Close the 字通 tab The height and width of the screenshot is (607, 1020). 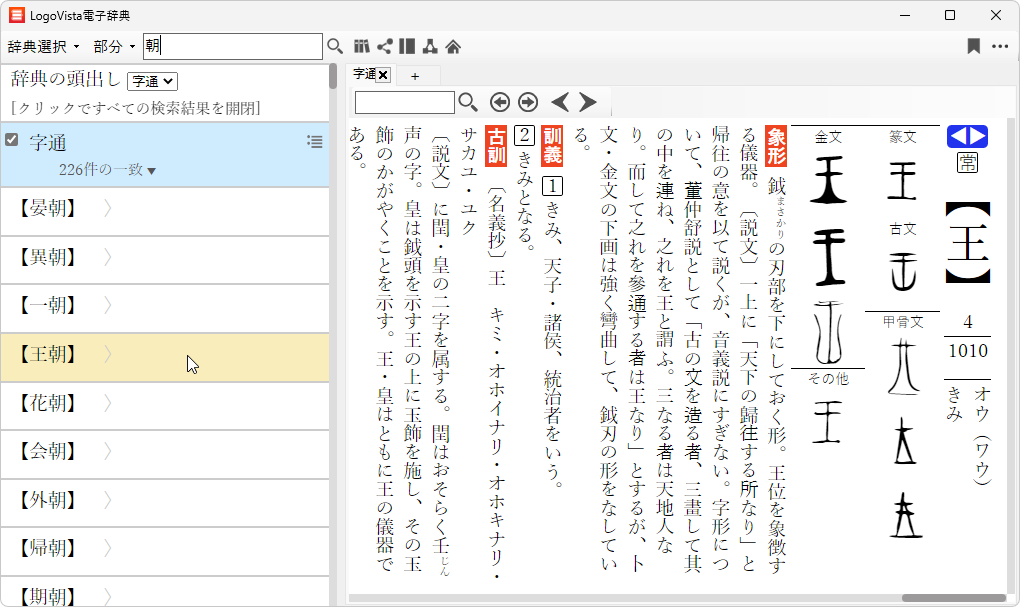[383, 75]
